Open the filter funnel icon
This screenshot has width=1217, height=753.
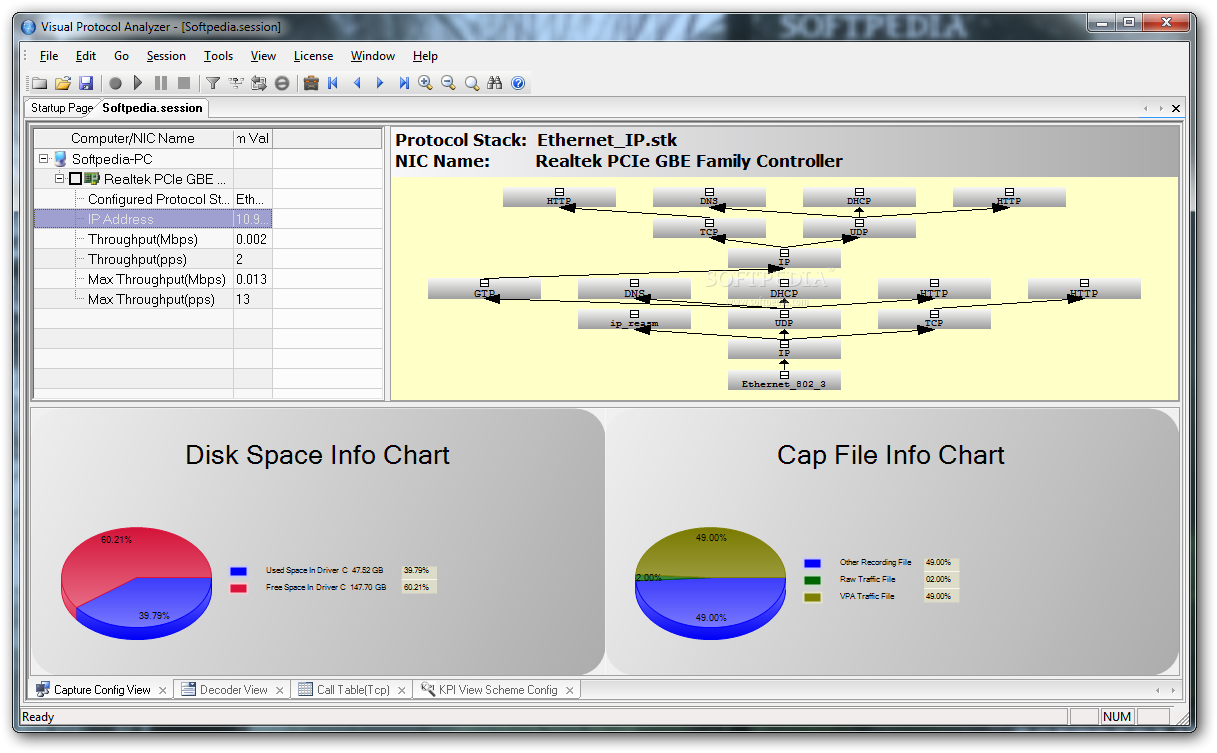coord(213,83)
